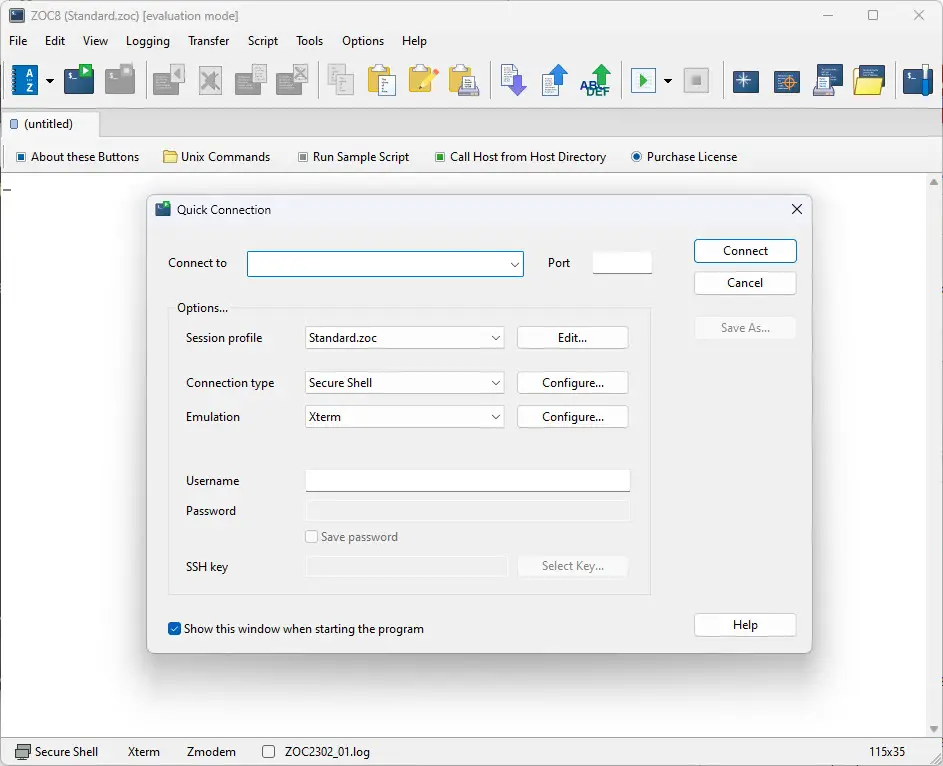The image size is (943, 766).
Task: Click Call Host from Host Directory button
Action: point(520,157)
